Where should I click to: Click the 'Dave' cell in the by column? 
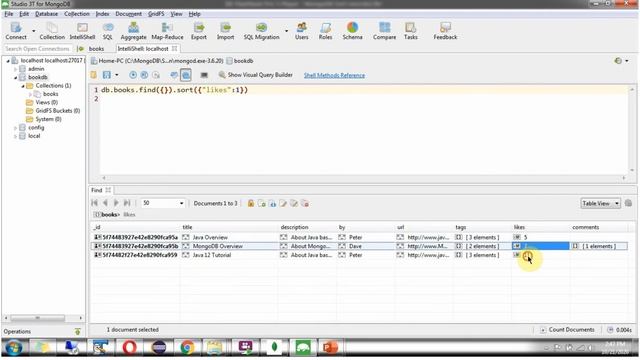coord(355,246)
